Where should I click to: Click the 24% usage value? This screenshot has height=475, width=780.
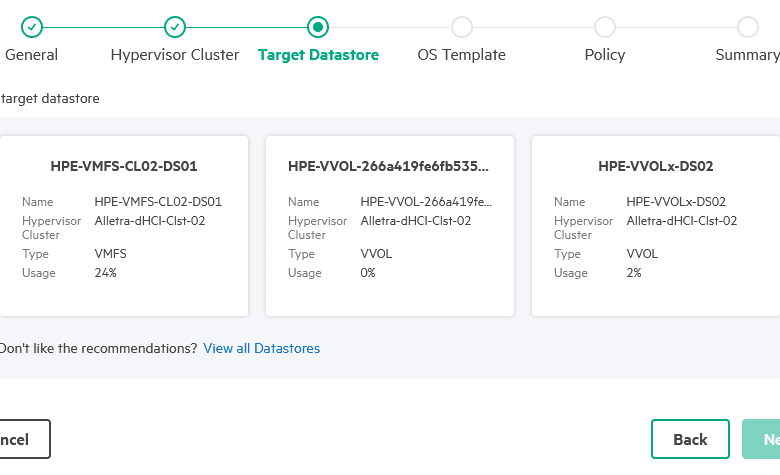tap(105, 273)
